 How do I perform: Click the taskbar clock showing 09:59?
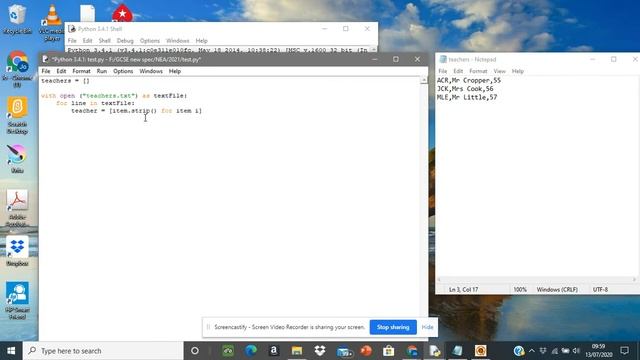[x=598, y=351]
